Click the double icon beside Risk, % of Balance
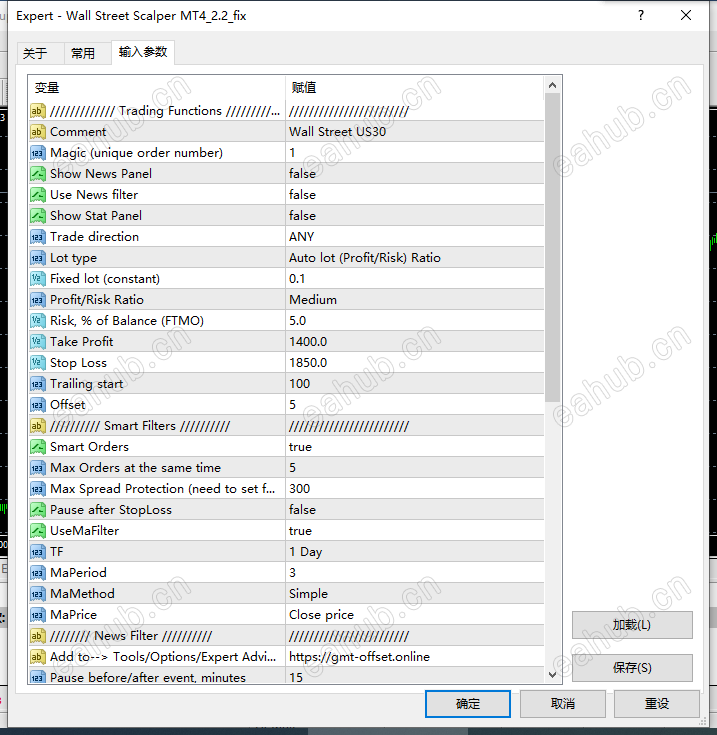Image resolution: width=717 pixels, height=735 pixels. pos(38,321)
